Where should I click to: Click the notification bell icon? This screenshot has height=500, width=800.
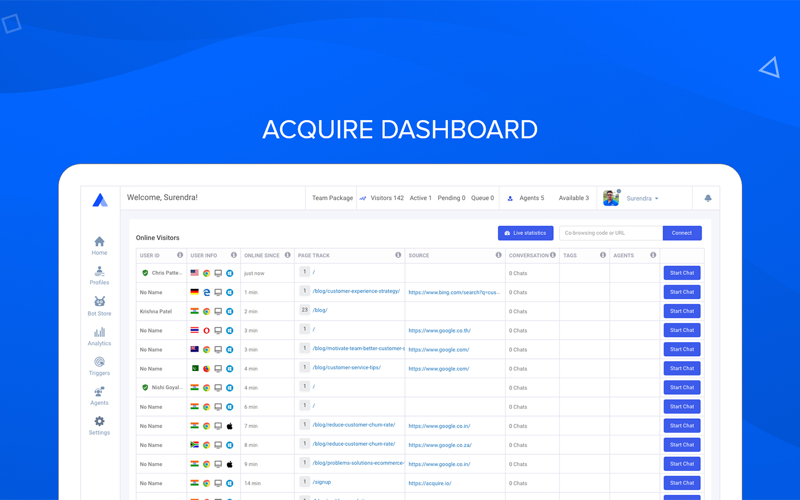(708, 198)
